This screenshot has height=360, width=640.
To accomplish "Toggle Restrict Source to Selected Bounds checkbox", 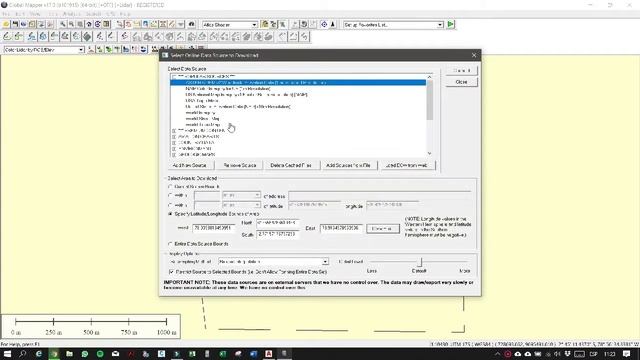I will pyautogui.click(x=171, y=271).
